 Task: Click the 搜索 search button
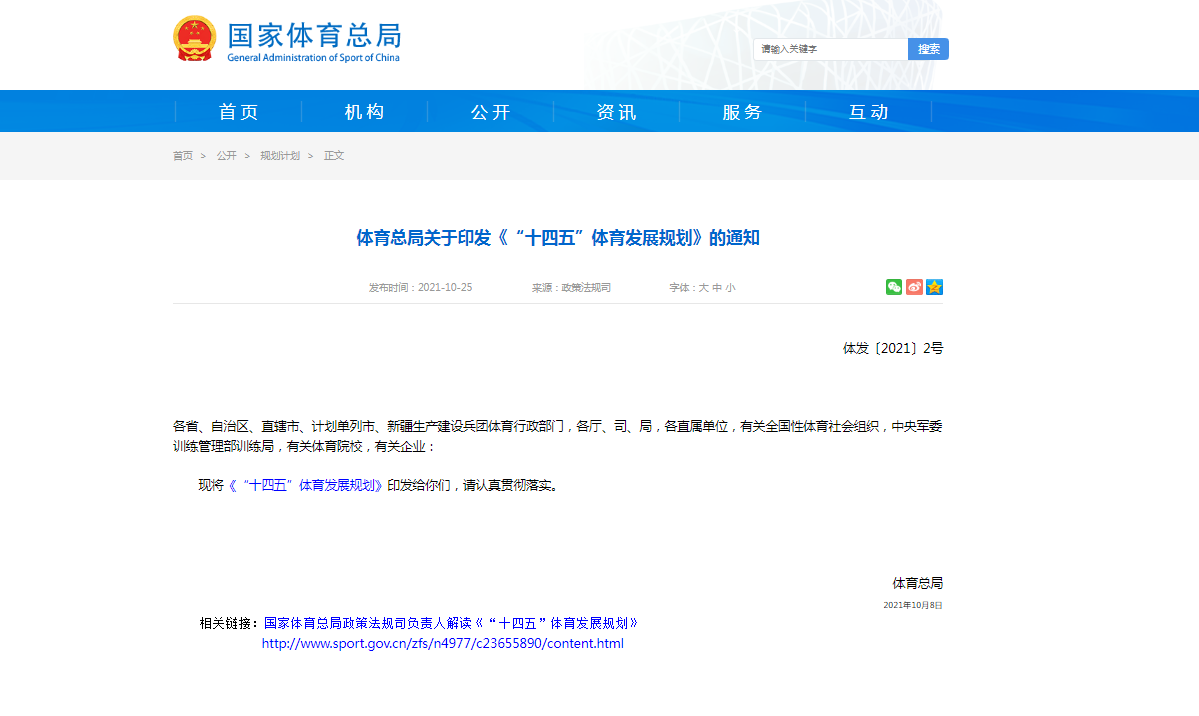pos(928,49)
